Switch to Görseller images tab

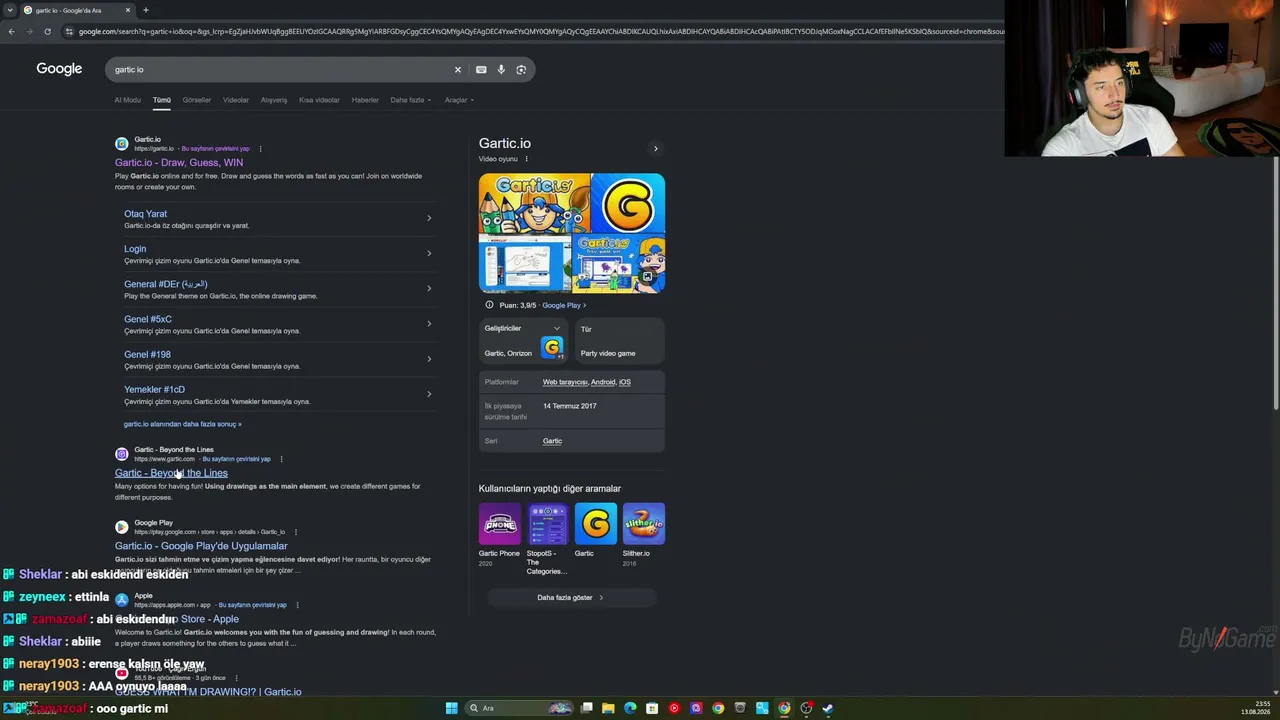[x=196, y=100]
